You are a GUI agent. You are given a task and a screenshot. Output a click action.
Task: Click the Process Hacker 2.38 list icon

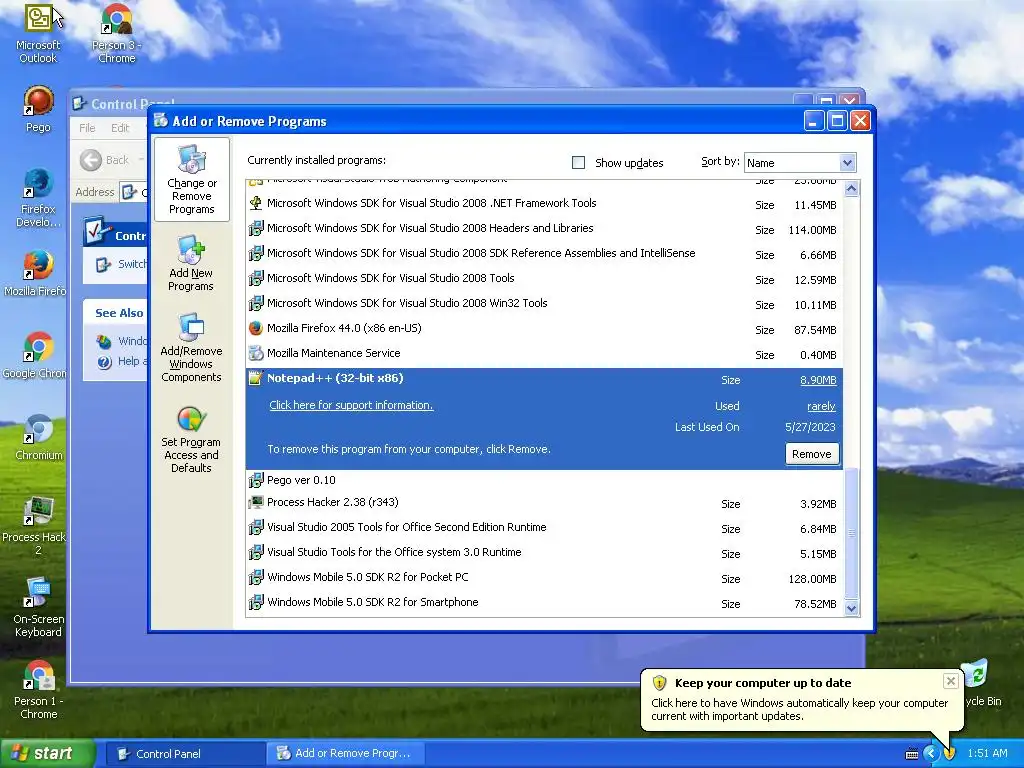[256, 502]
